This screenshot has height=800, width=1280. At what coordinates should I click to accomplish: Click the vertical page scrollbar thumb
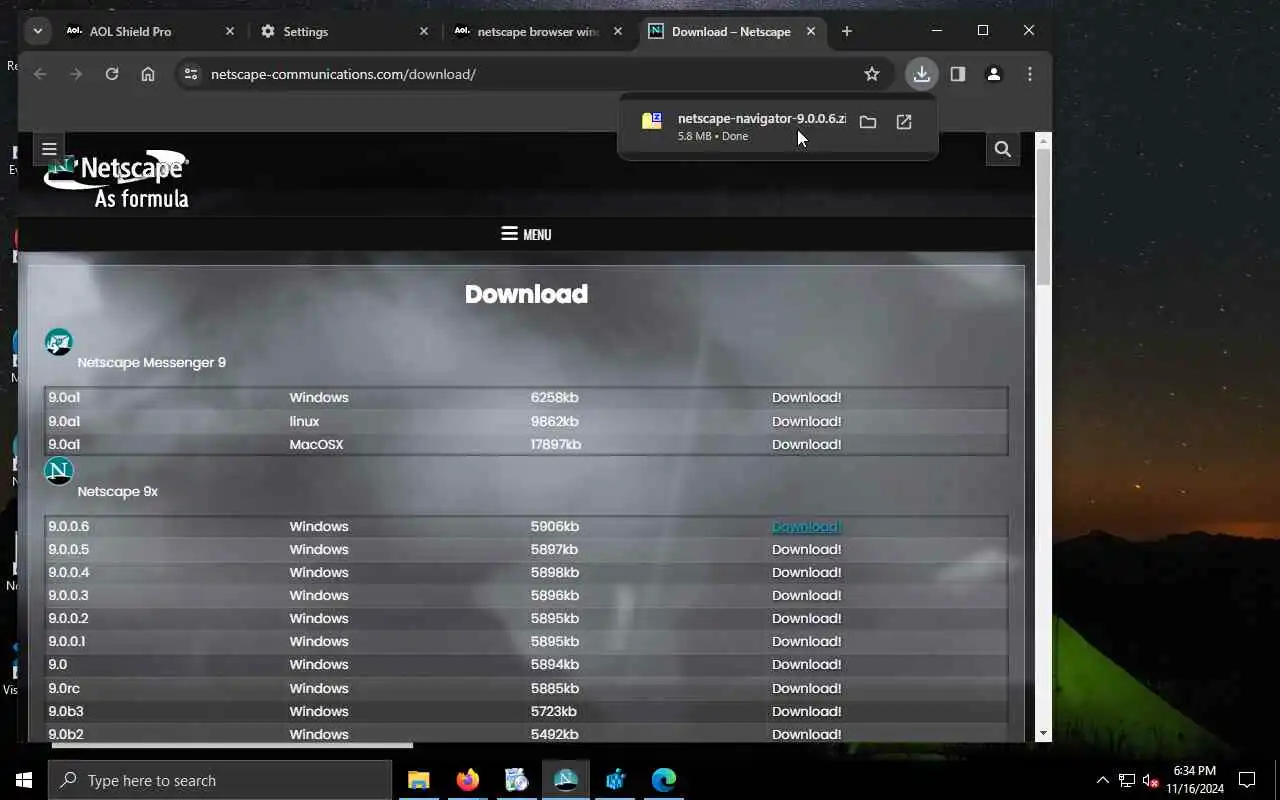coord(1043,217)
